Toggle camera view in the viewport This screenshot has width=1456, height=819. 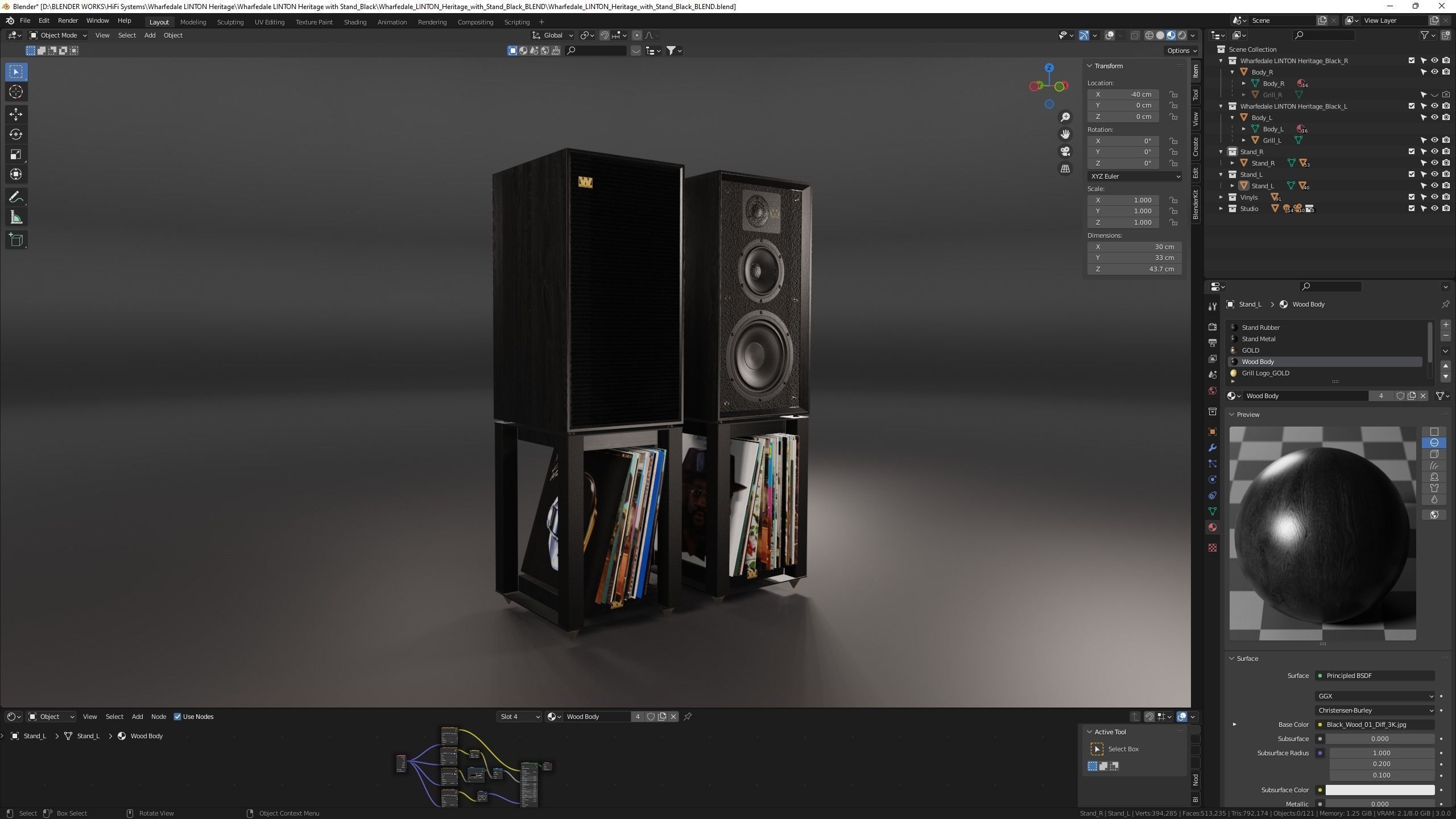coord(1065,152)
